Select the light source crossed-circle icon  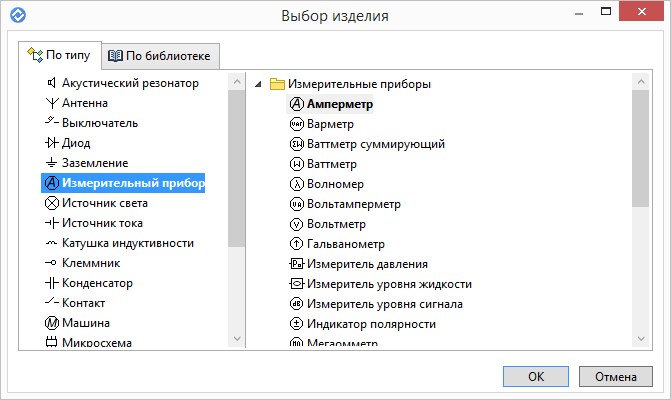coord(51,203)
